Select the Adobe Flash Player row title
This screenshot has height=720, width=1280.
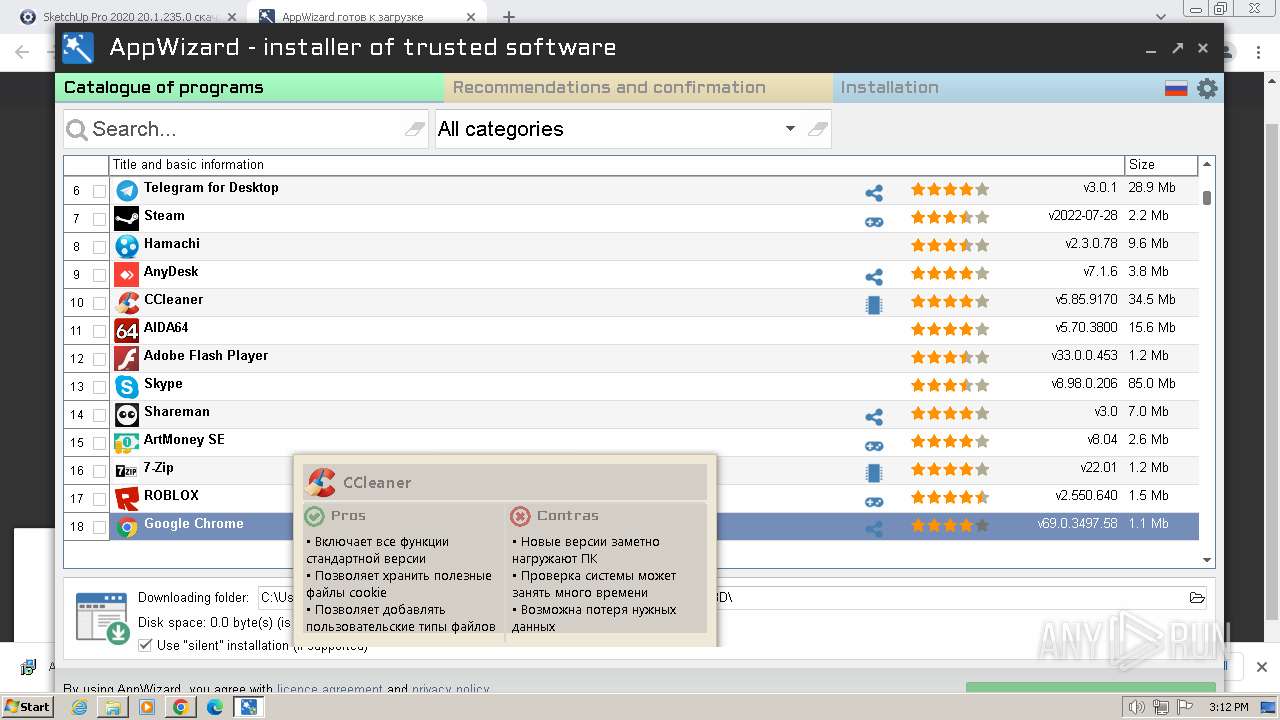point(206,356)
